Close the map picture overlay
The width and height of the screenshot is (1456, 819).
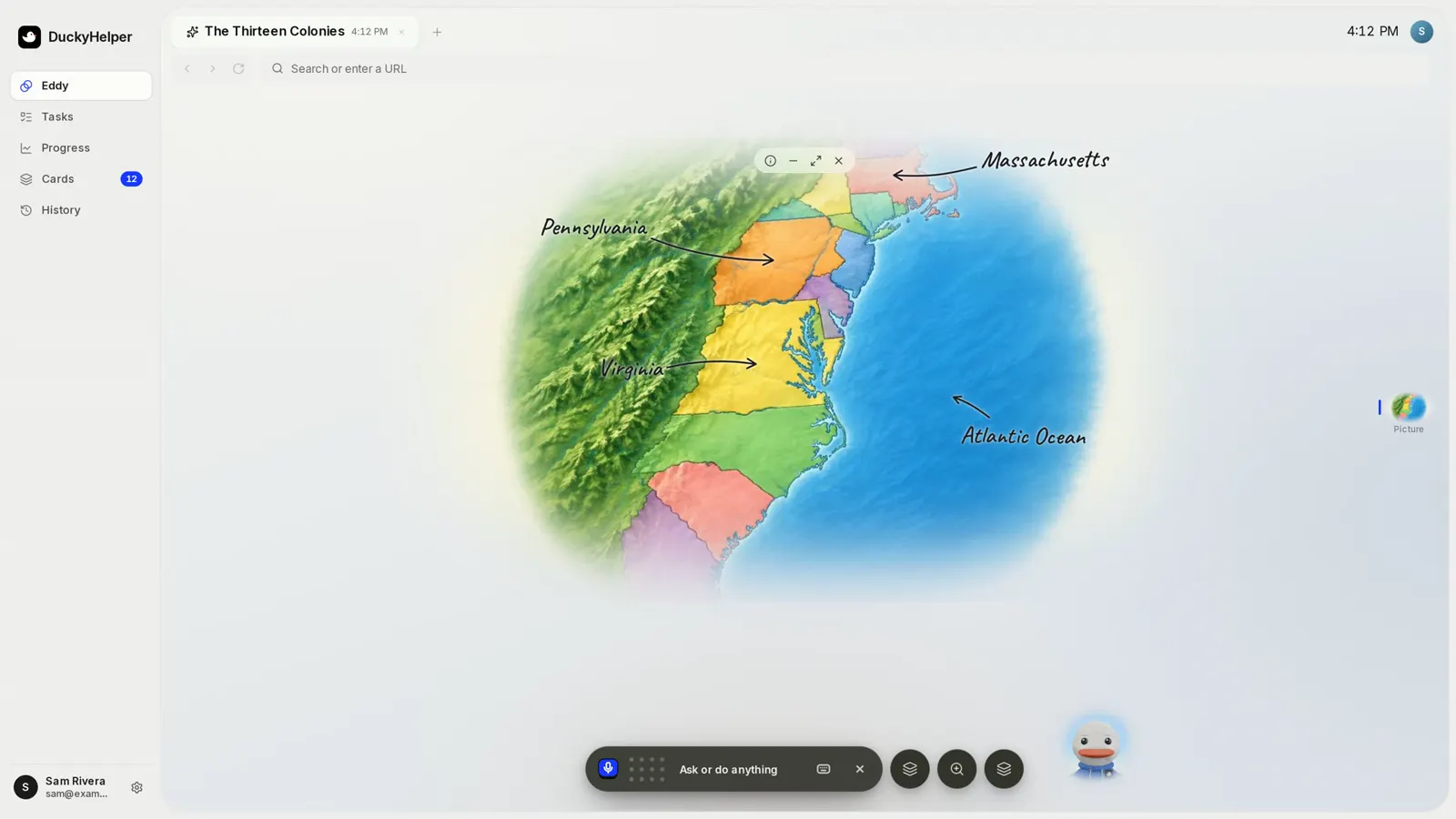[x=839, y=161]
